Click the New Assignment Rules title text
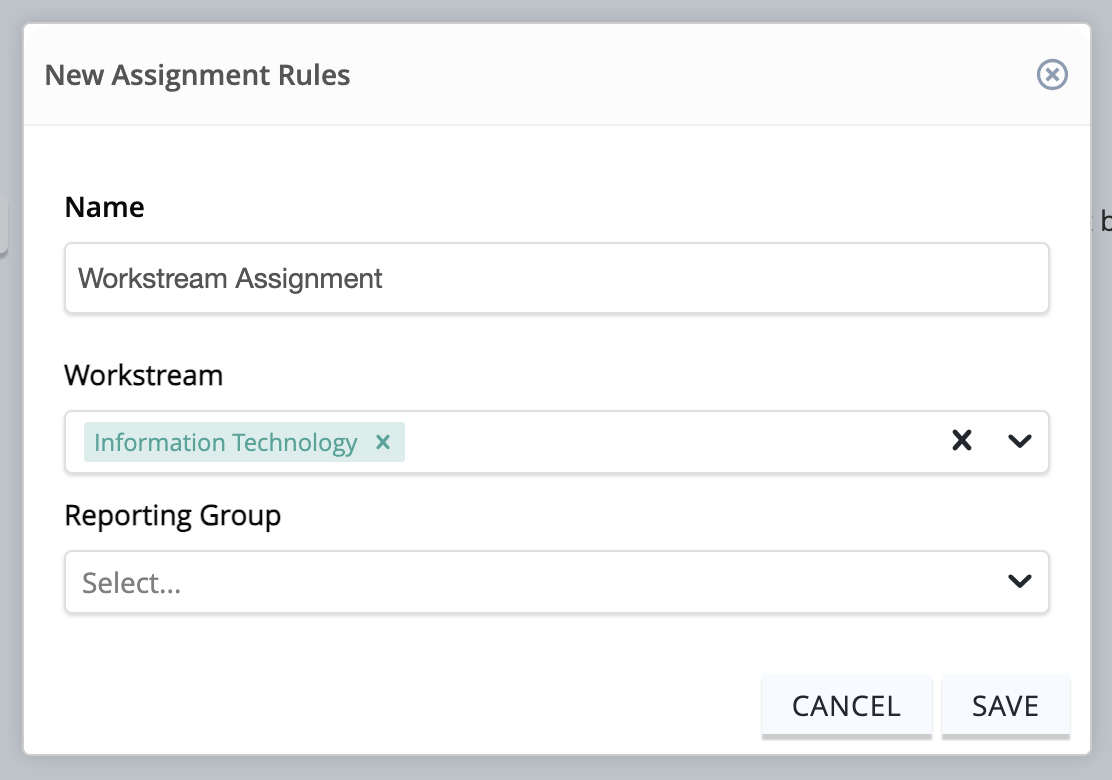Image resolution: width=1112 pixels, height=780 pixels. [x=197, y=75]
